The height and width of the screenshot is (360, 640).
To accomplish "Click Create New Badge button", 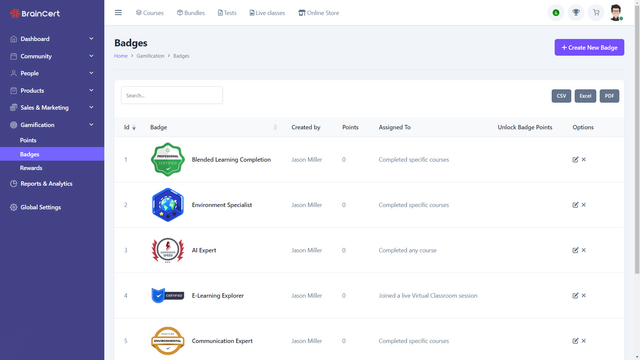I will 589,47.
